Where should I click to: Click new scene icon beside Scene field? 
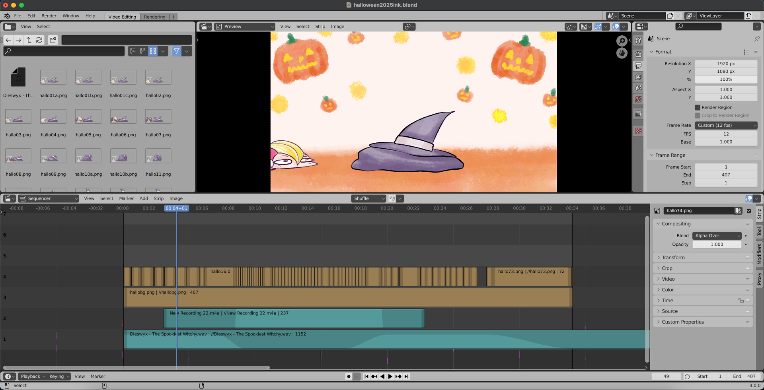coord(670,16)
